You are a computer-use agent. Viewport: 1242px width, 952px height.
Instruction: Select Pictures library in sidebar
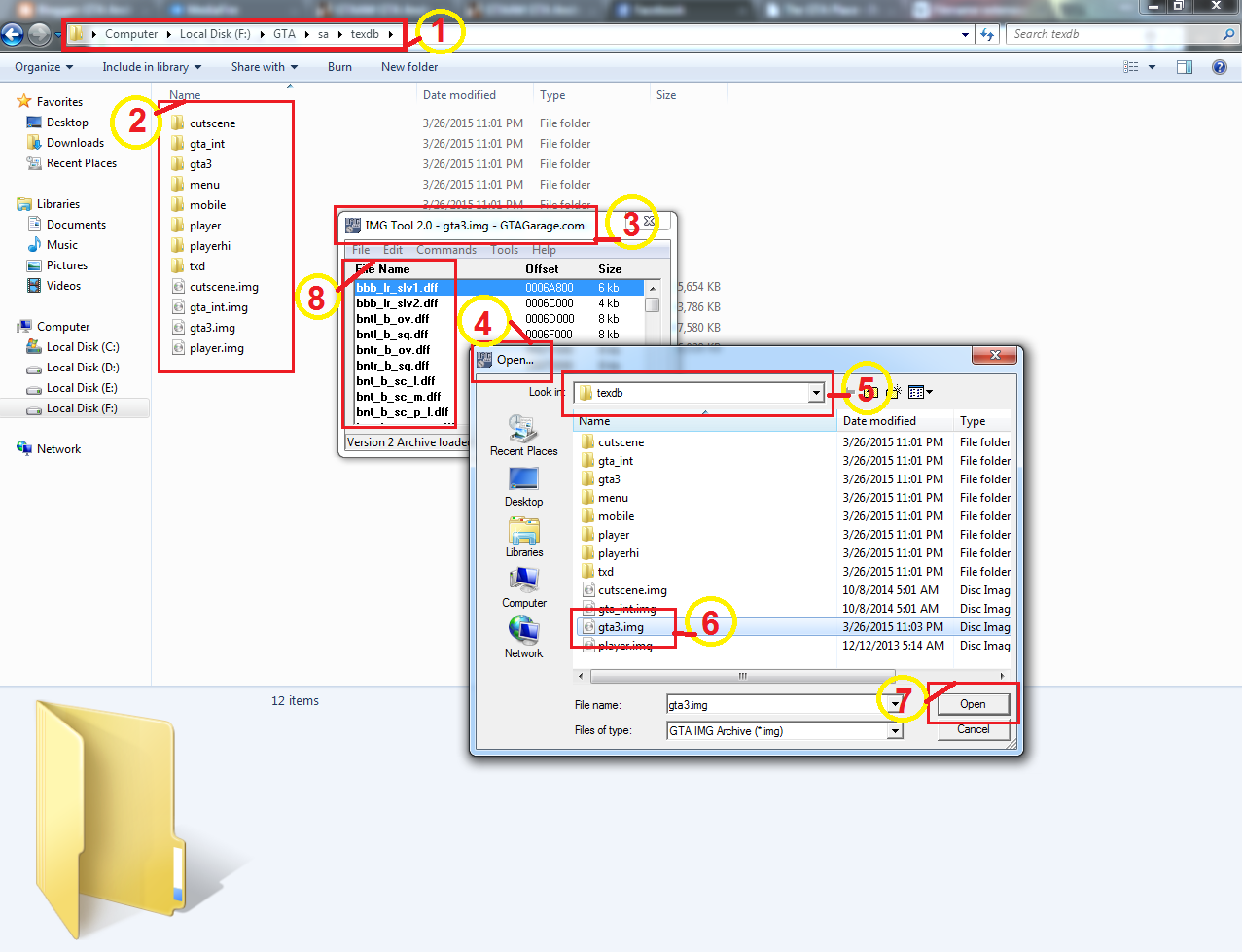(66, 265)
